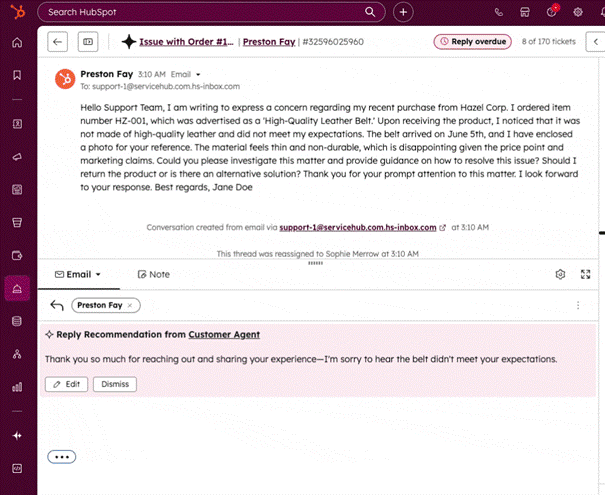Image resolution: width=605 pixels, height=495 pixels.
Task: Click the reply message body area
Action: tap(318, 424)
